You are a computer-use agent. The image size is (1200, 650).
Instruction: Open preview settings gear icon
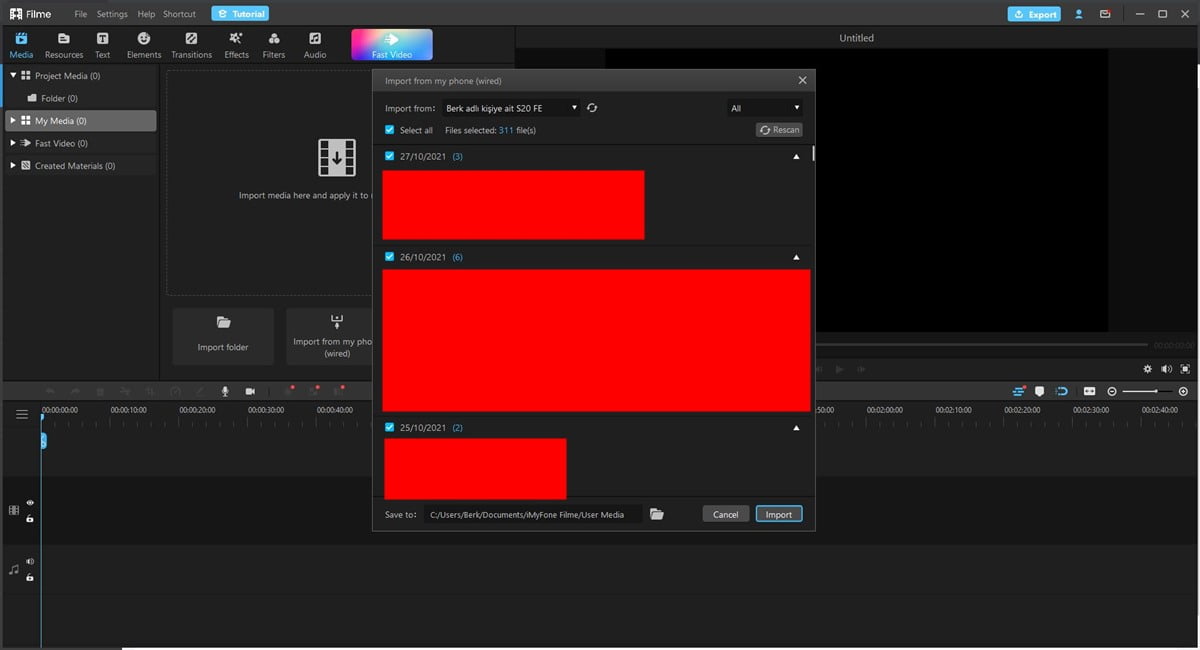pyautogui.click(x=1147, y=369)
